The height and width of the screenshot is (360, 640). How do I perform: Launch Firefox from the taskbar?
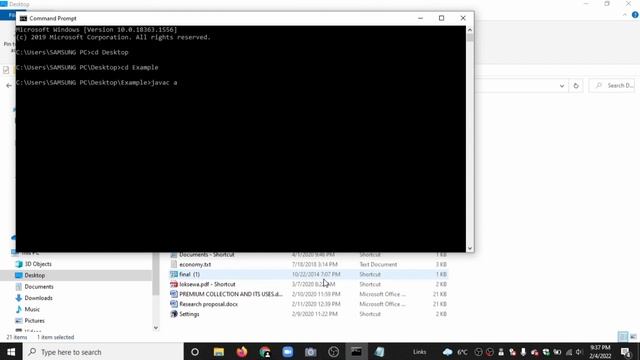point(242,352)
